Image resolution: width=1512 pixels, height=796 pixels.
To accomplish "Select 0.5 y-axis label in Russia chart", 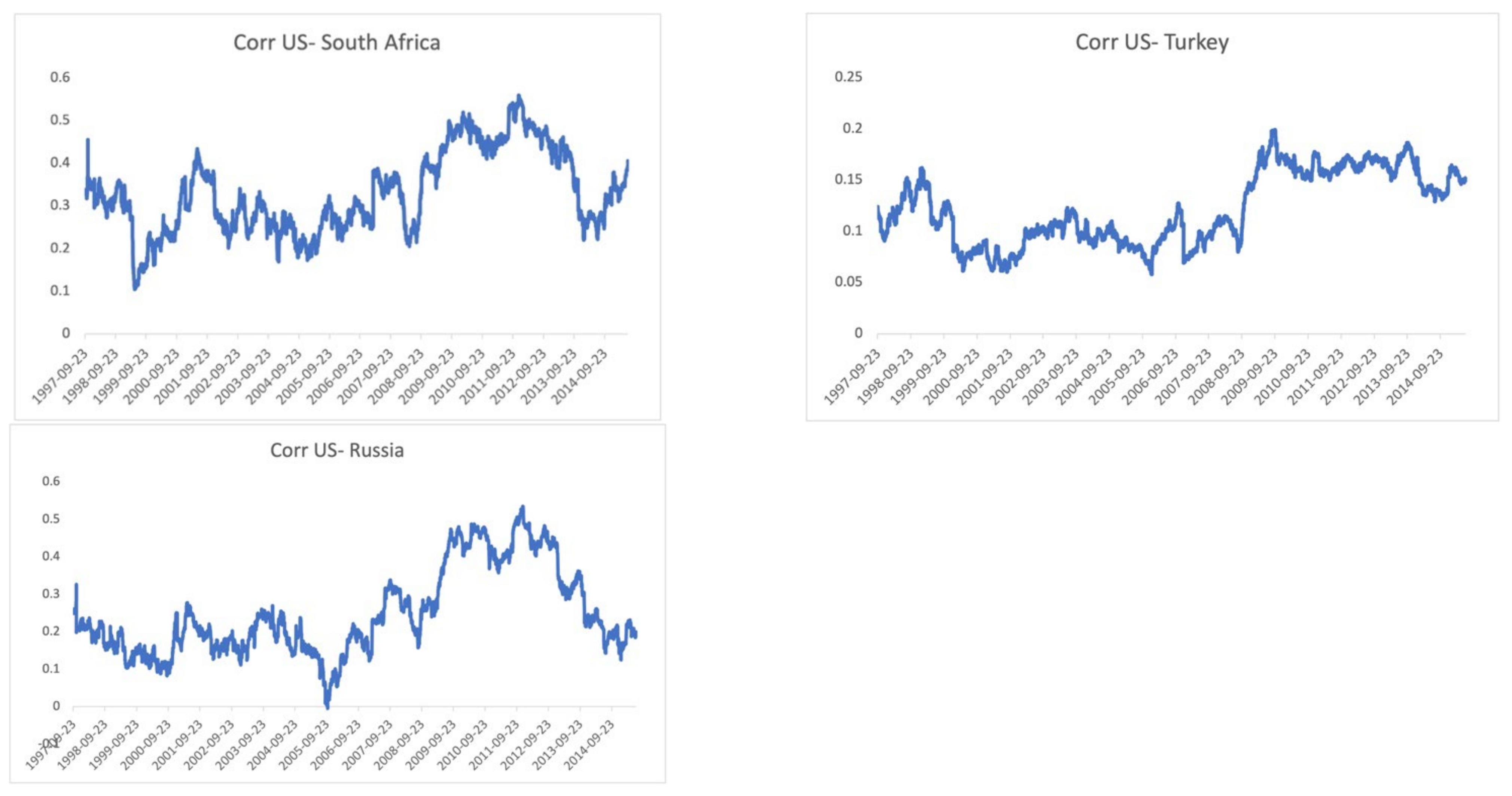I will 51,518.
